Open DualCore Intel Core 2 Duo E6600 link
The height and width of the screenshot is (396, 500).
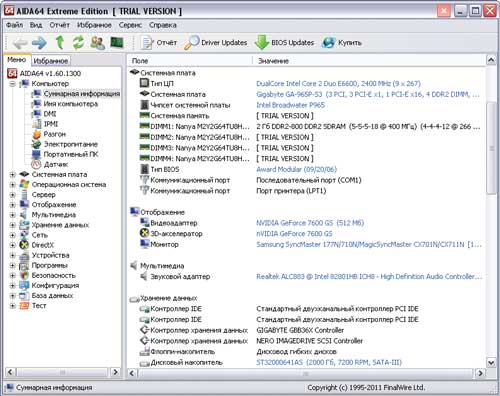[338, 84]
